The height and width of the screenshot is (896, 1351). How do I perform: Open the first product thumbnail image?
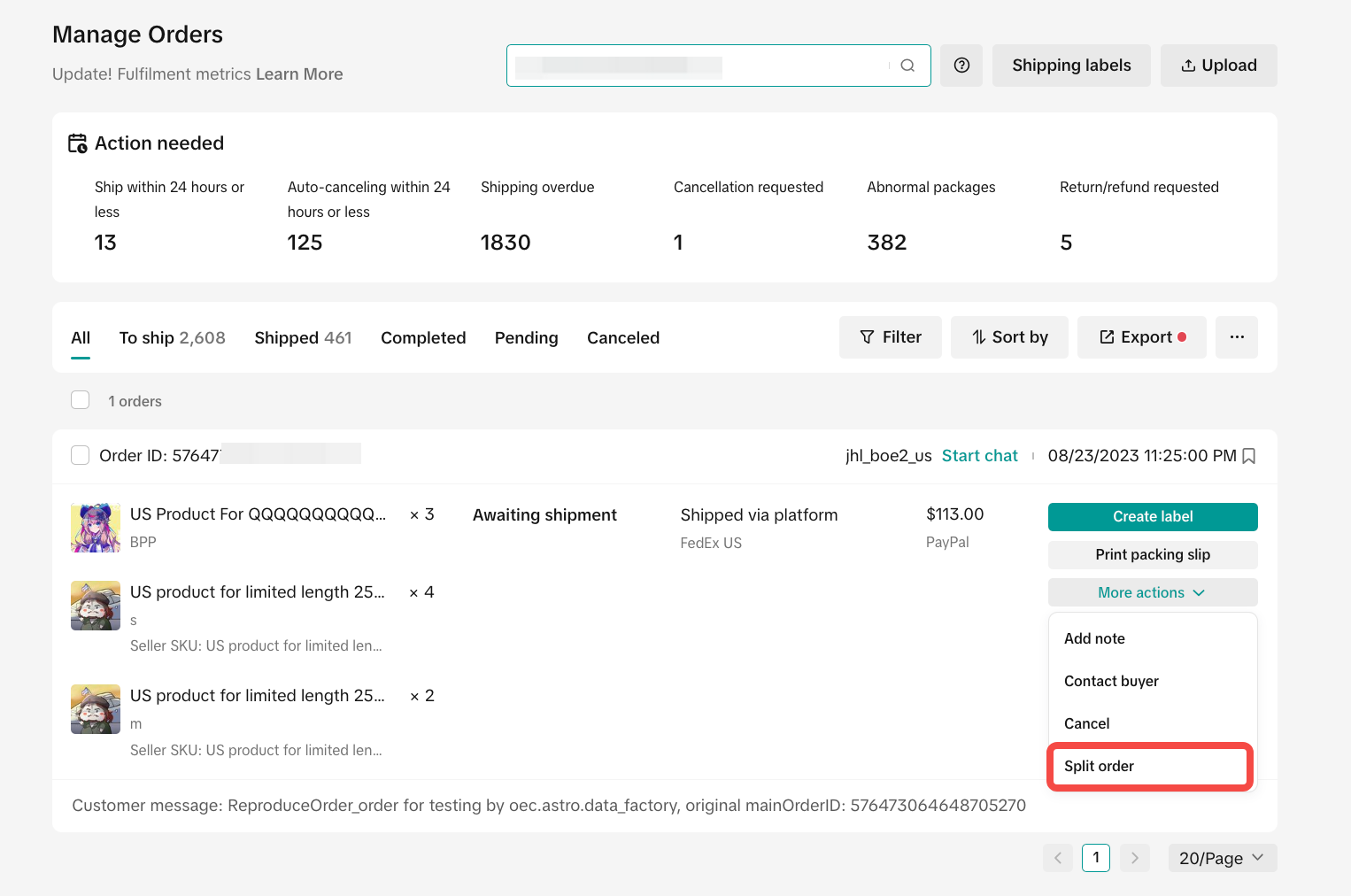96,528
